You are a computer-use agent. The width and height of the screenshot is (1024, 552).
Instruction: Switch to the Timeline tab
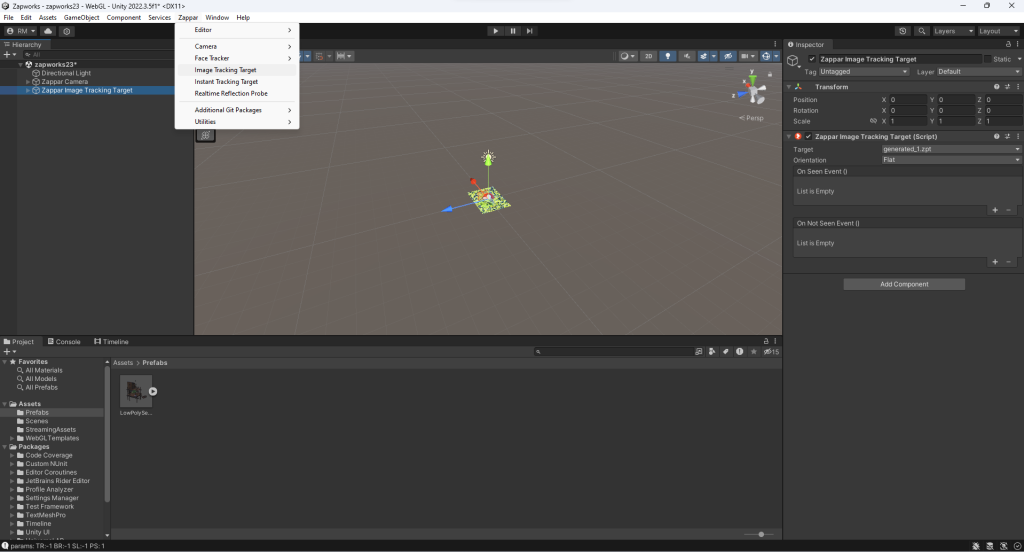point(111,342)
